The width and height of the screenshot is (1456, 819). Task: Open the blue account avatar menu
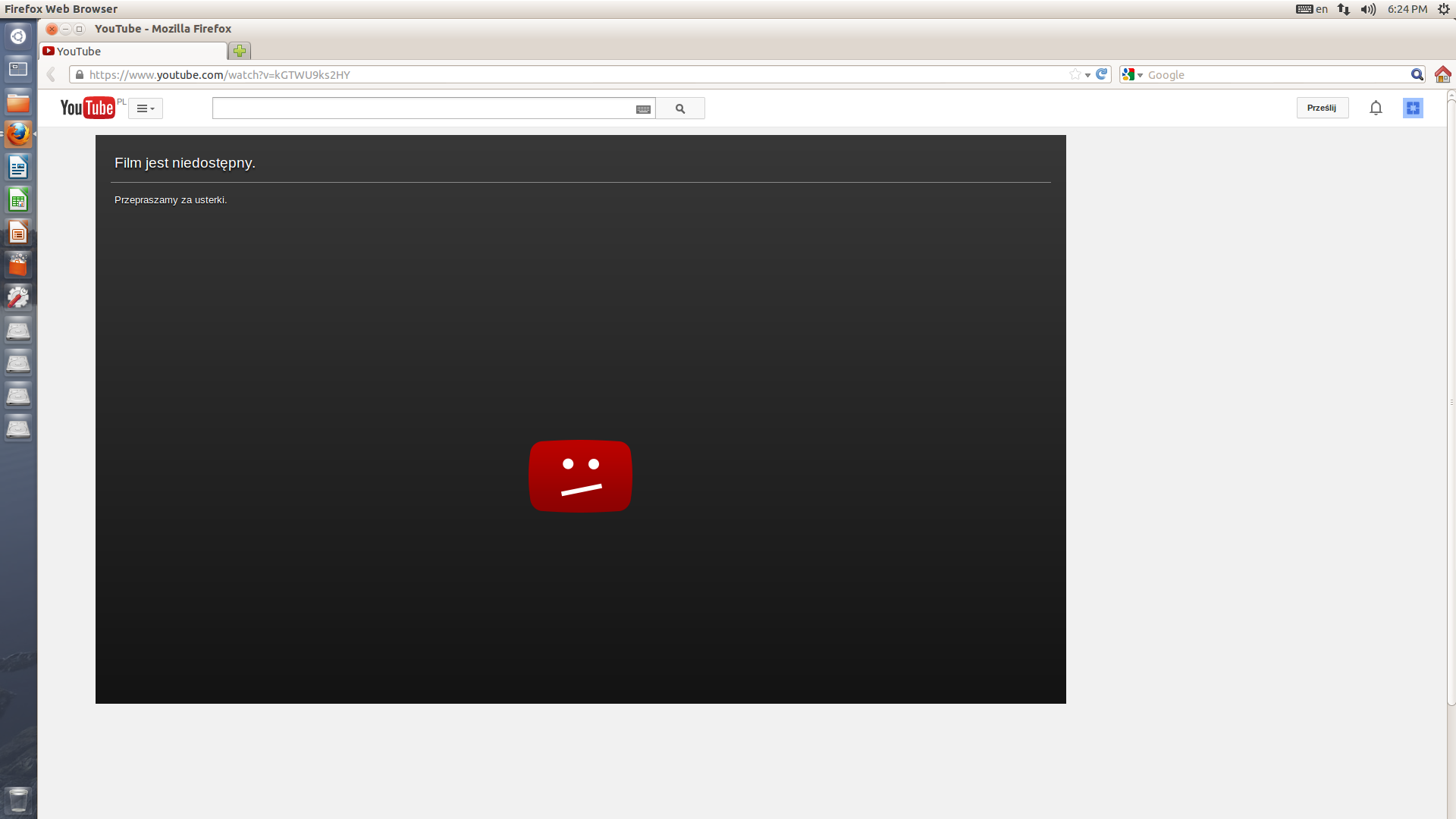pyautogui.click(x=1413, y=108)
